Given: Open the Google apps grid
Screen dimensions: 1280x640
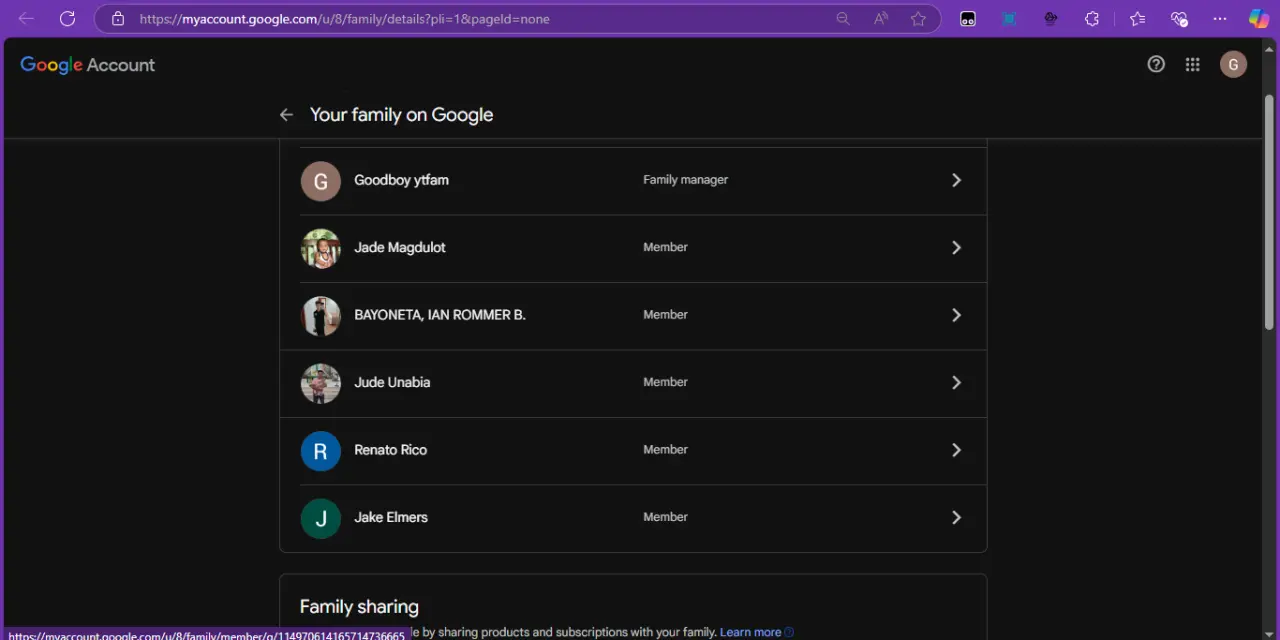Looking at the screenshot, I should (x=1192, y=65).
